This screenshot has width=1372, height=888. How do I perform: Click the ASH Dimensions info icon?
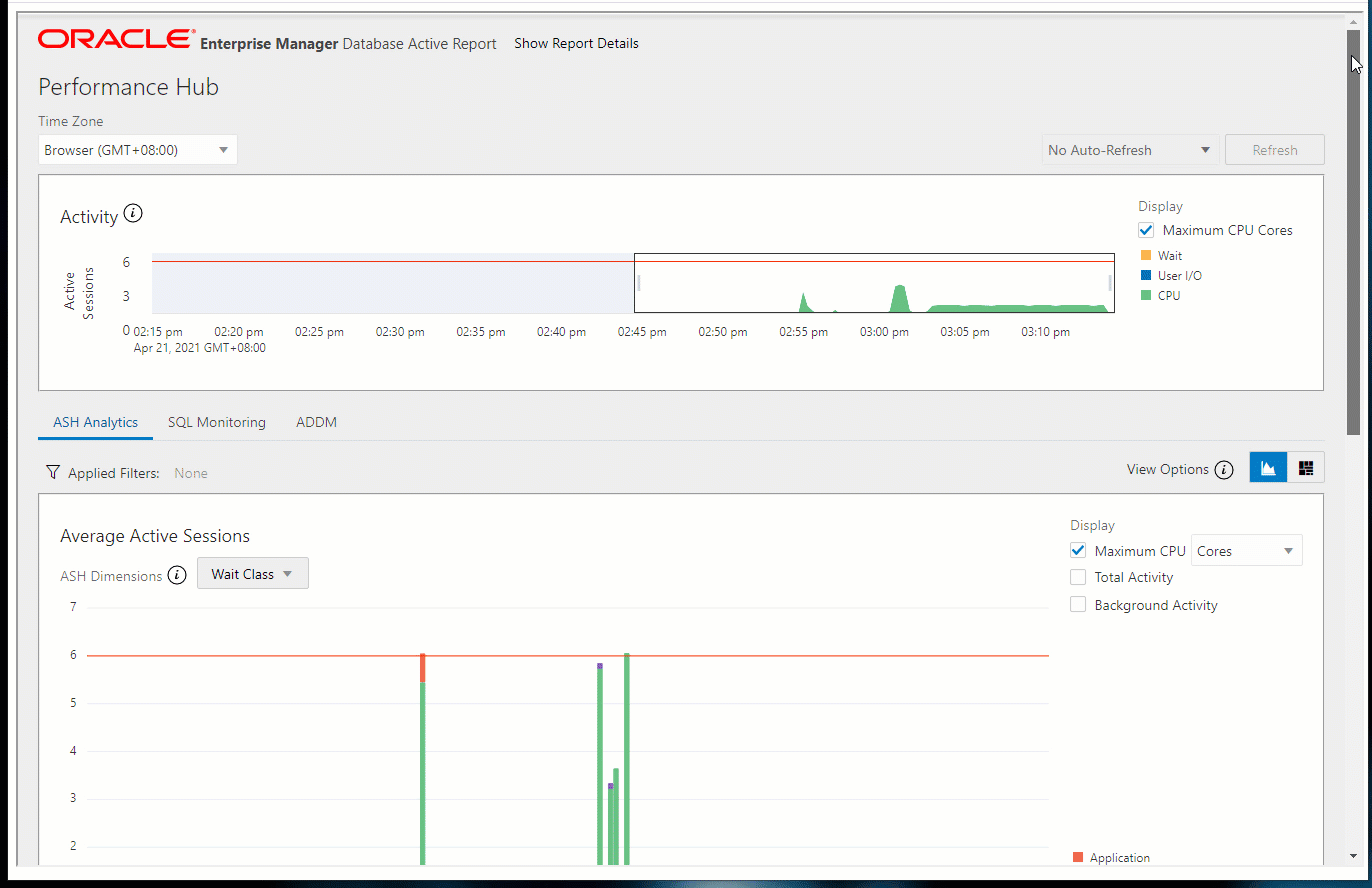pyautogui.click(x=177, y=575)
